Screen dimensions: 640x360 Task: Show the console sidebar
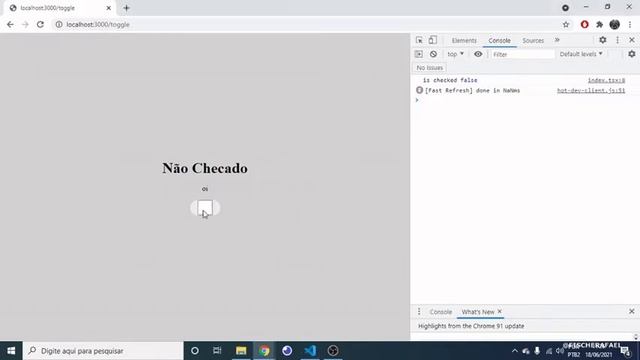pos(419,54)
